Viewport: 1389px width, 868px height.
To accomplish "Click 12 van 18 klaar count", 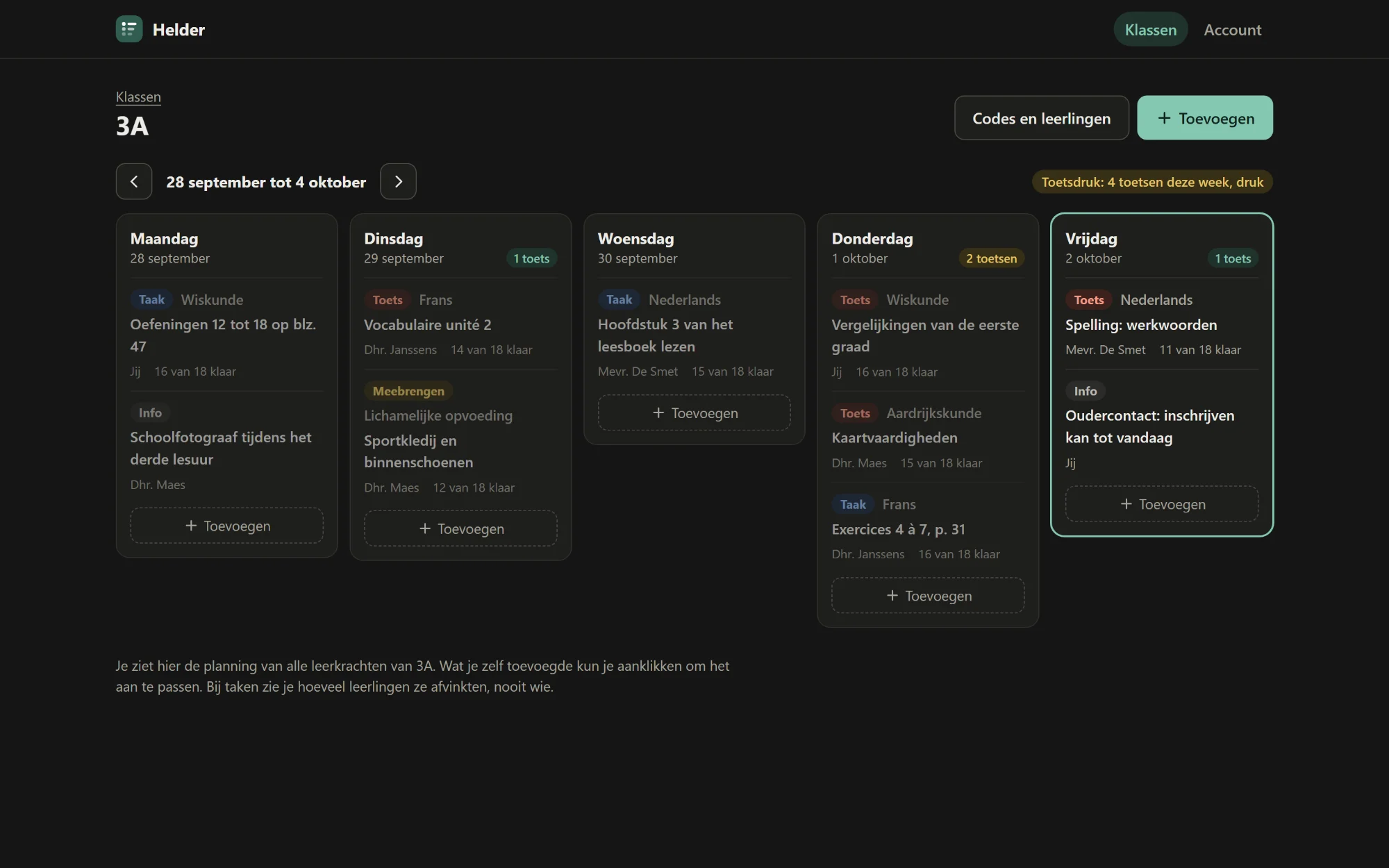I will pyautogui.click(x=474, y=487).
